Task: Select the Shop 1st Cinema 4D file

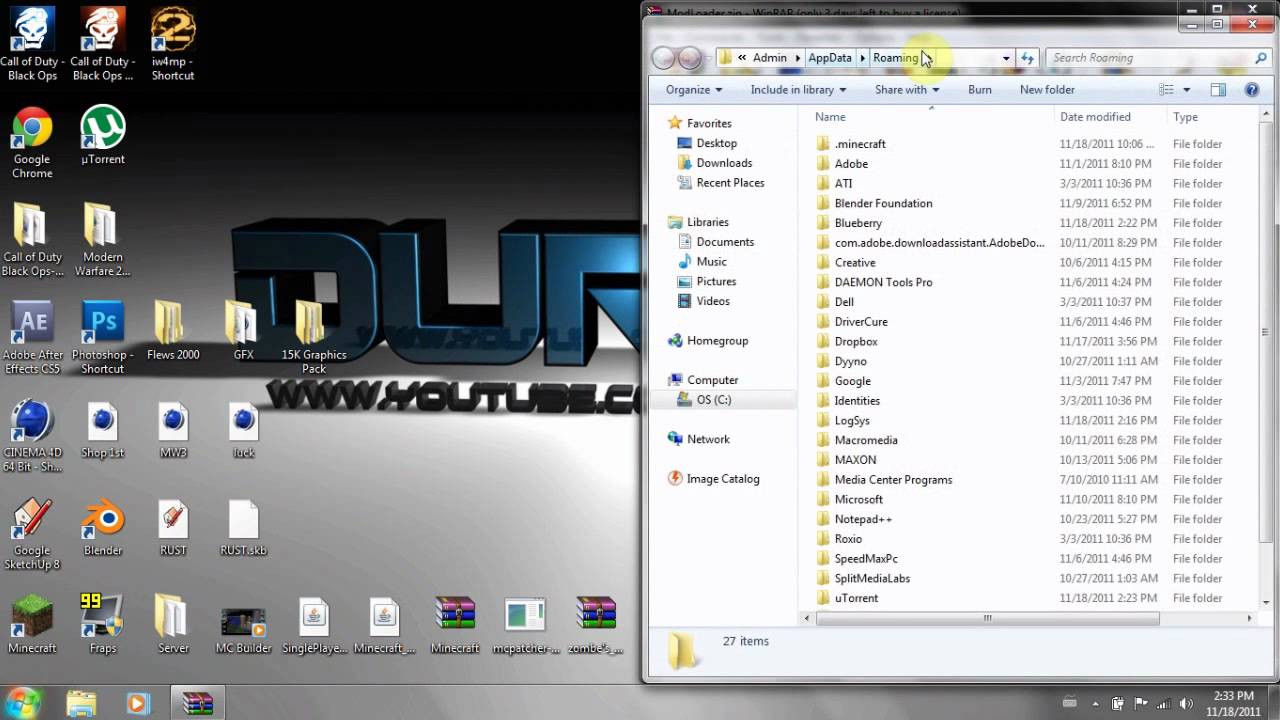Action: [102, 430]
